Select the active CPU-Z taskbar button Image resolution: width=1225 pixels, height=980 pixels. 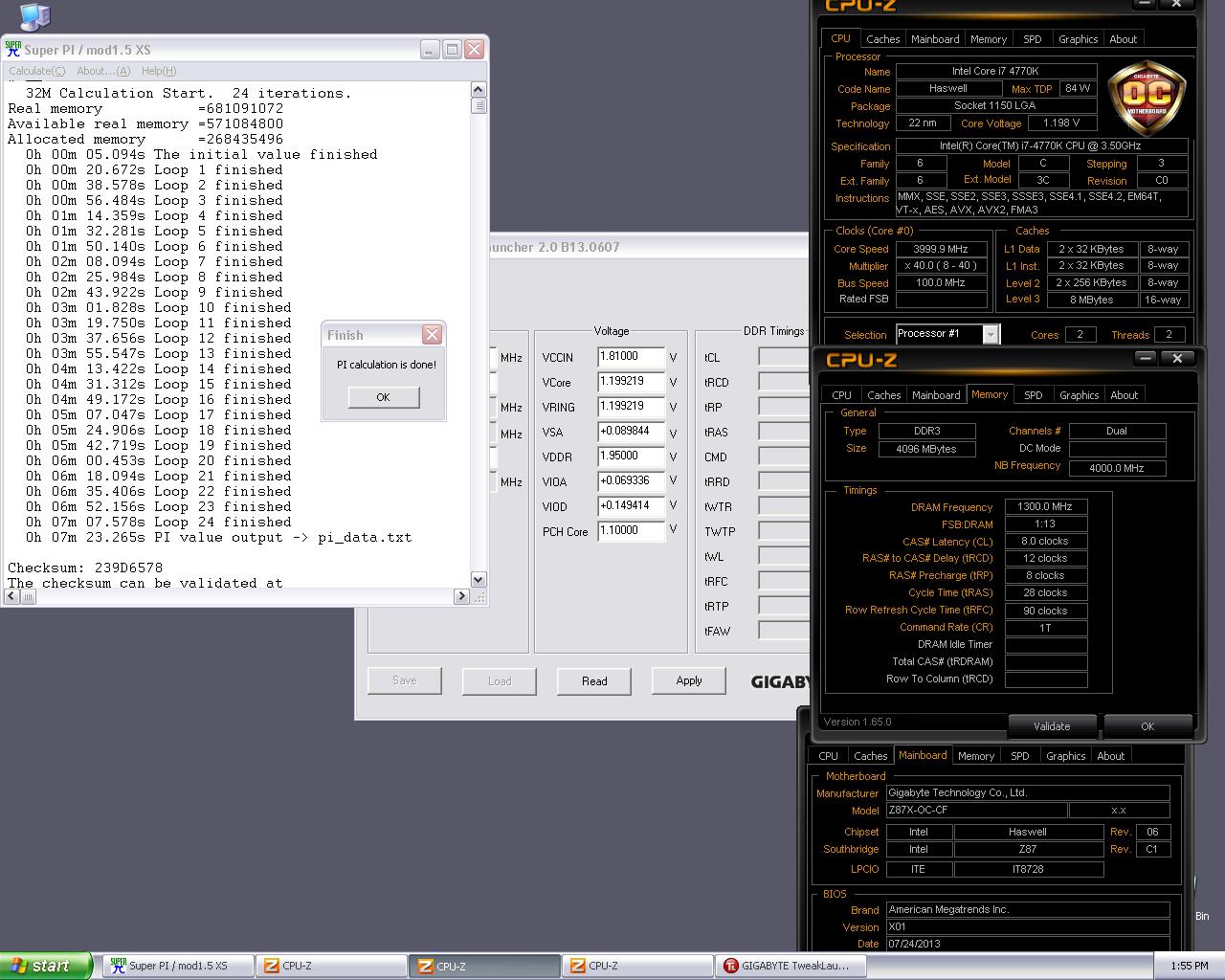point(485,966)
